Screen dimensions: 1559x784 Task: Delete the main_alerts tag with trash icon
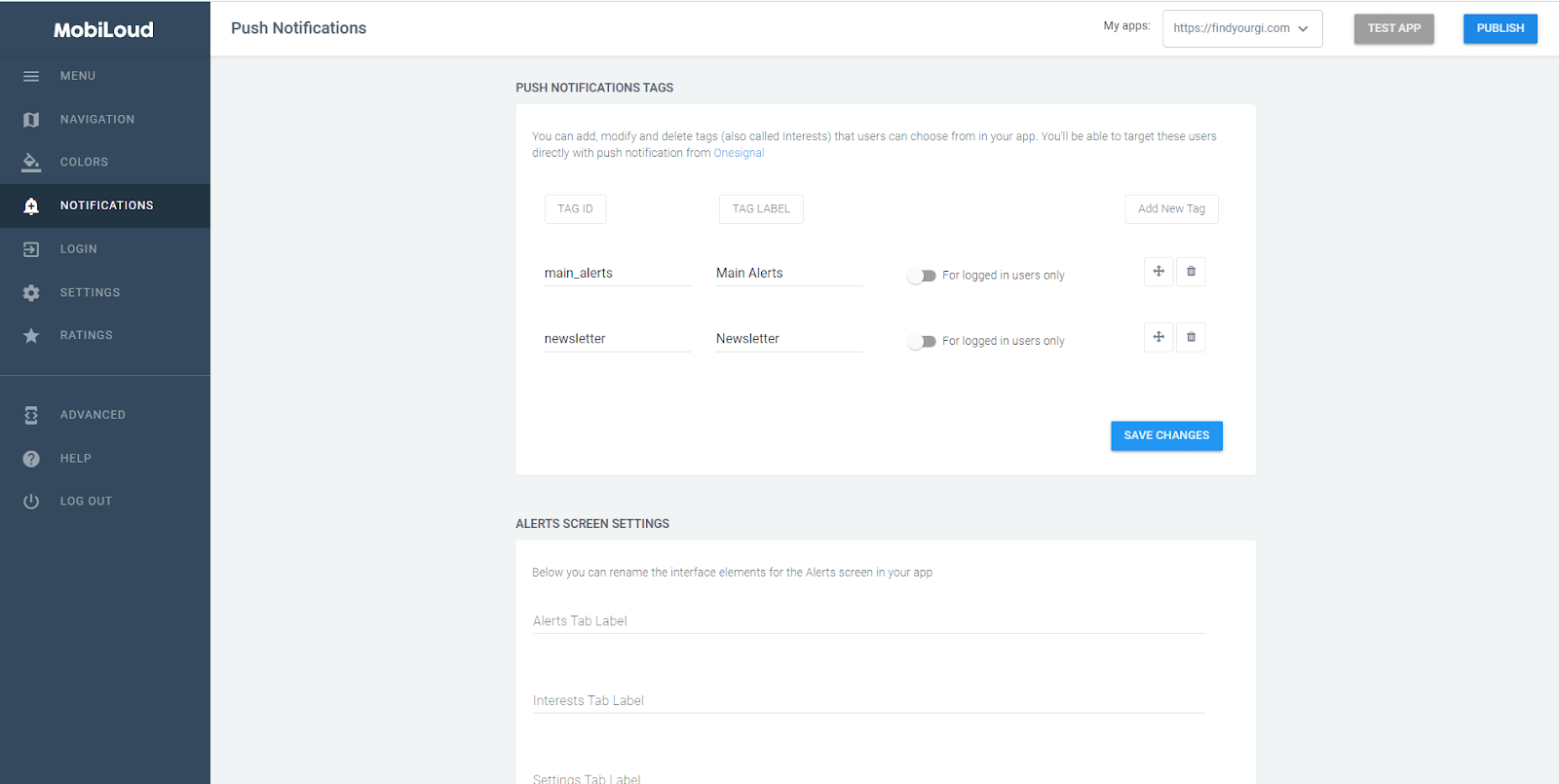1191,272
